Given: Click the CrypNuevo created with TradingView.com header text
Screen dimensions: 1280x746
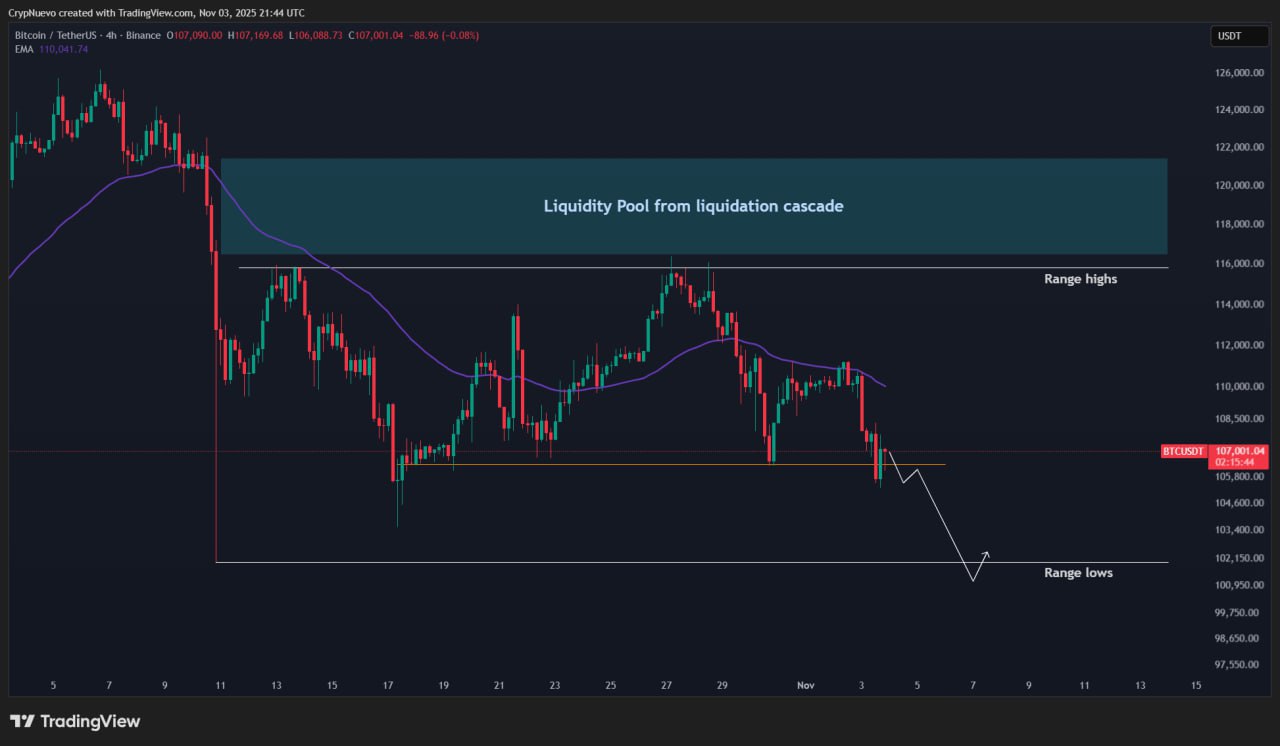Looking at the screenshot, I should tap(157, 13).
